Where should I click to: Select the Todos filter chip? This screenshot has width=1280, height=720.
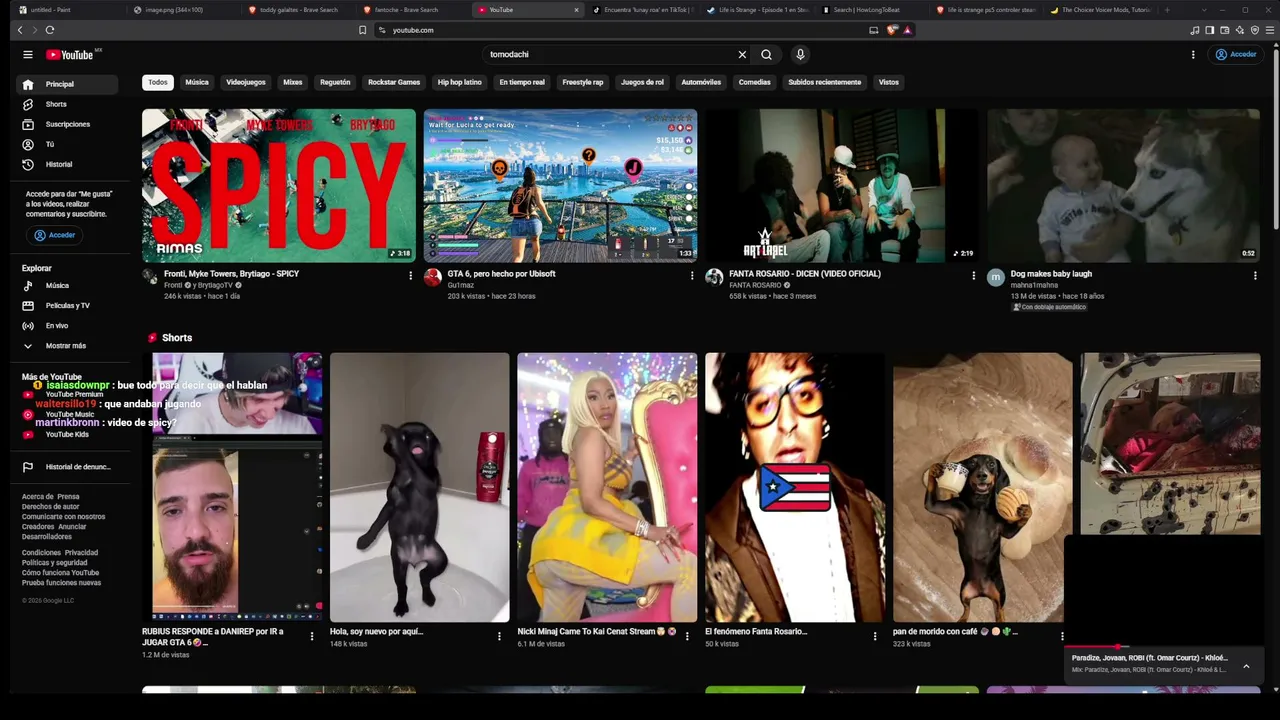pos(158,82)
